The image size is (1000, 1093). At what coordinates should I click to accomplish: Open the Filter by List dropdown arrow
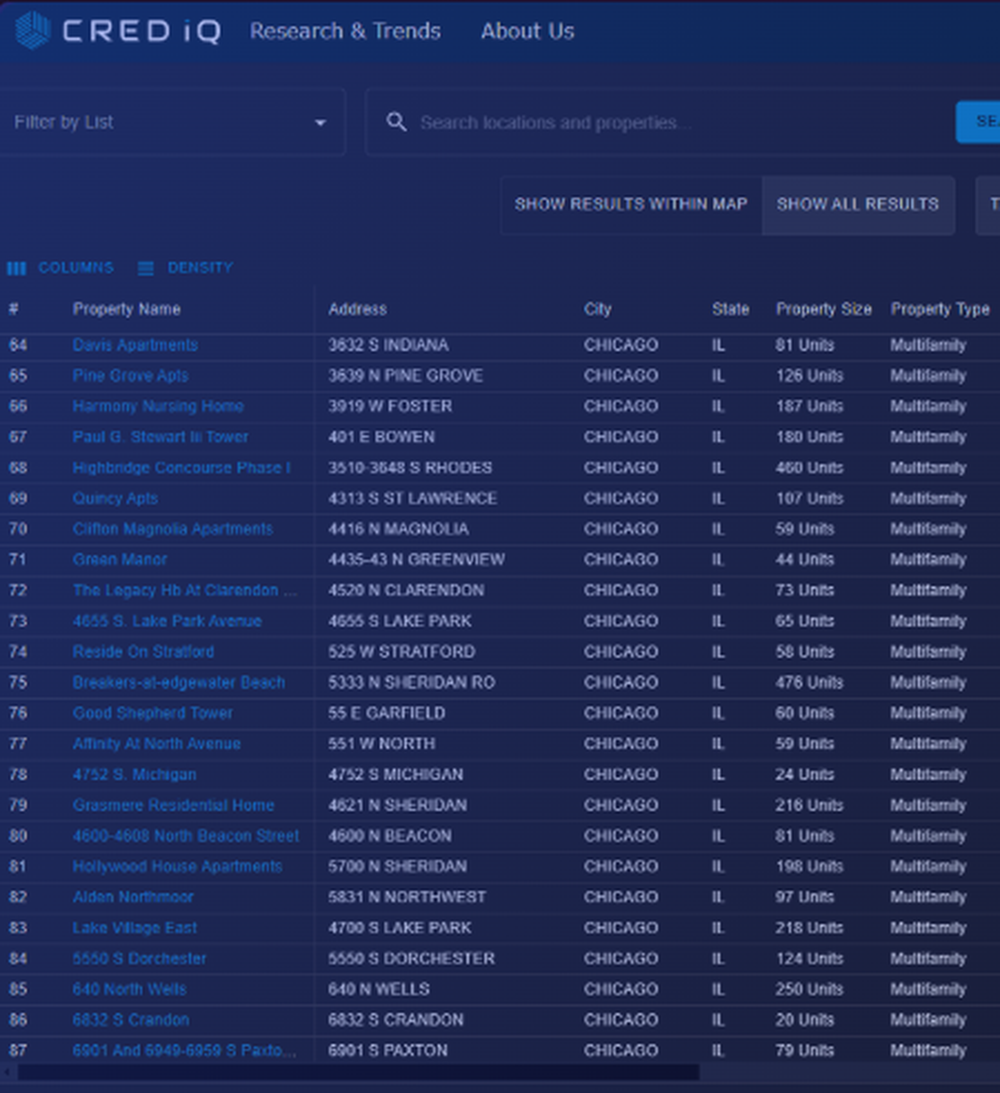tap(320, 123)
